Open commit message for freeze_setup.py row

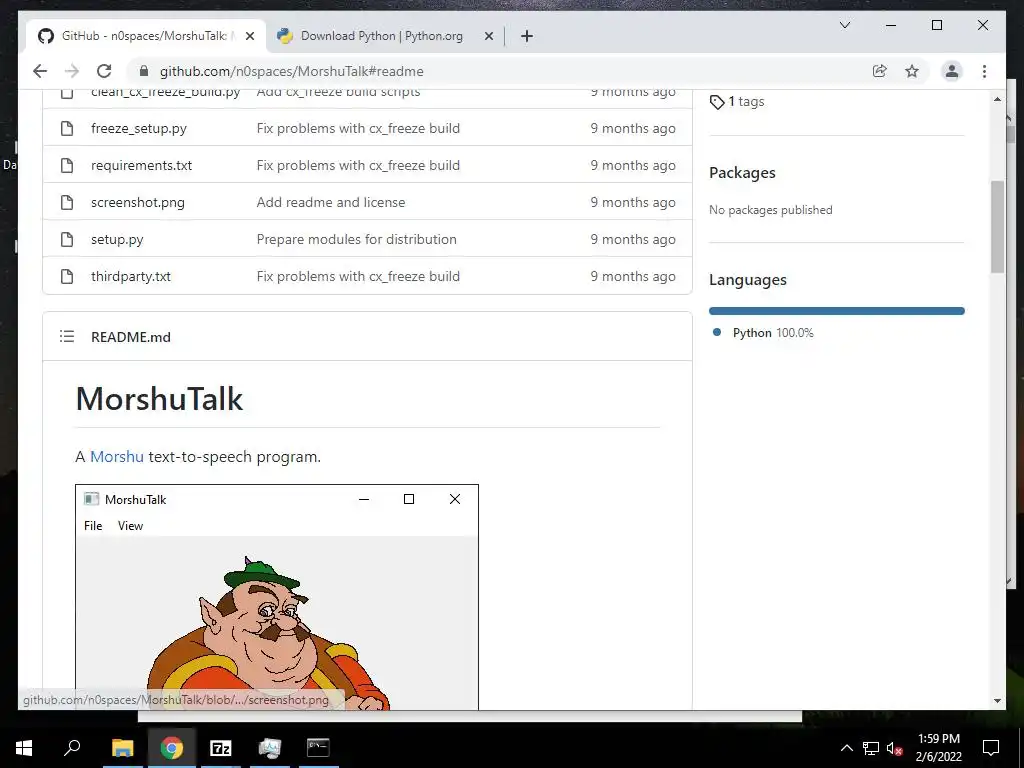click(358, 128)
